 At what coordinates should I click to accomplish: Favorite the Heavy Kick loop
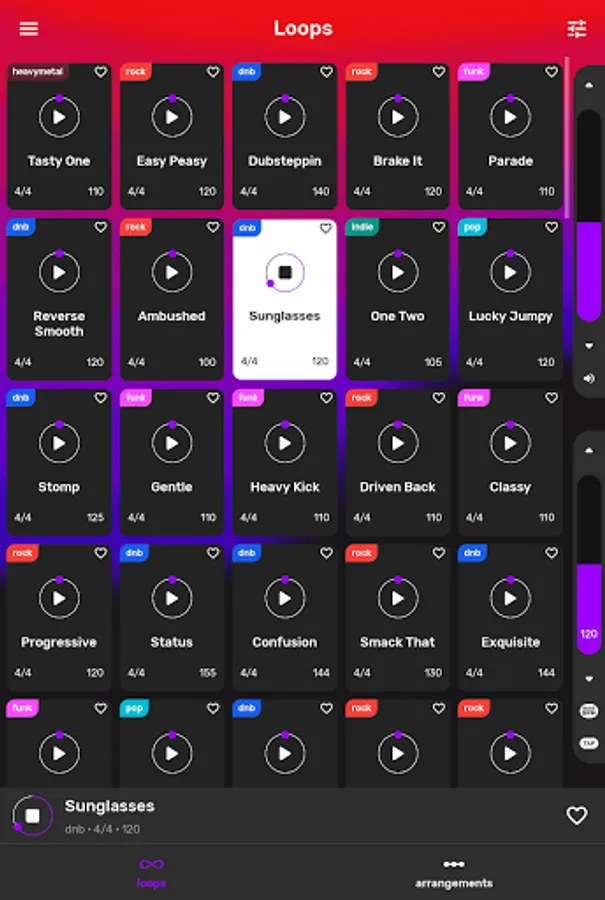click(326, 398)
